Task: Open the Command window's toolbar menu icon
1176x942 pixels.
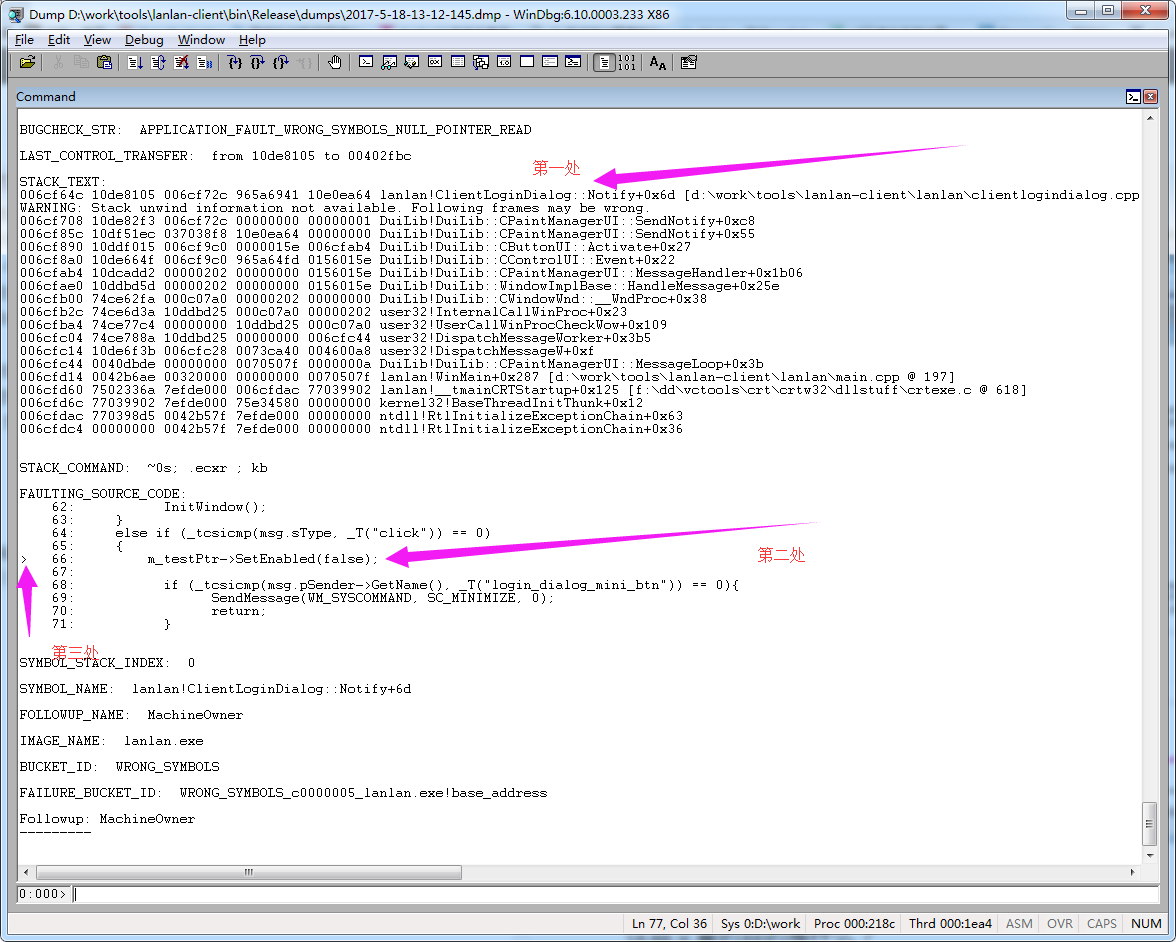Action: (1133, 97)
